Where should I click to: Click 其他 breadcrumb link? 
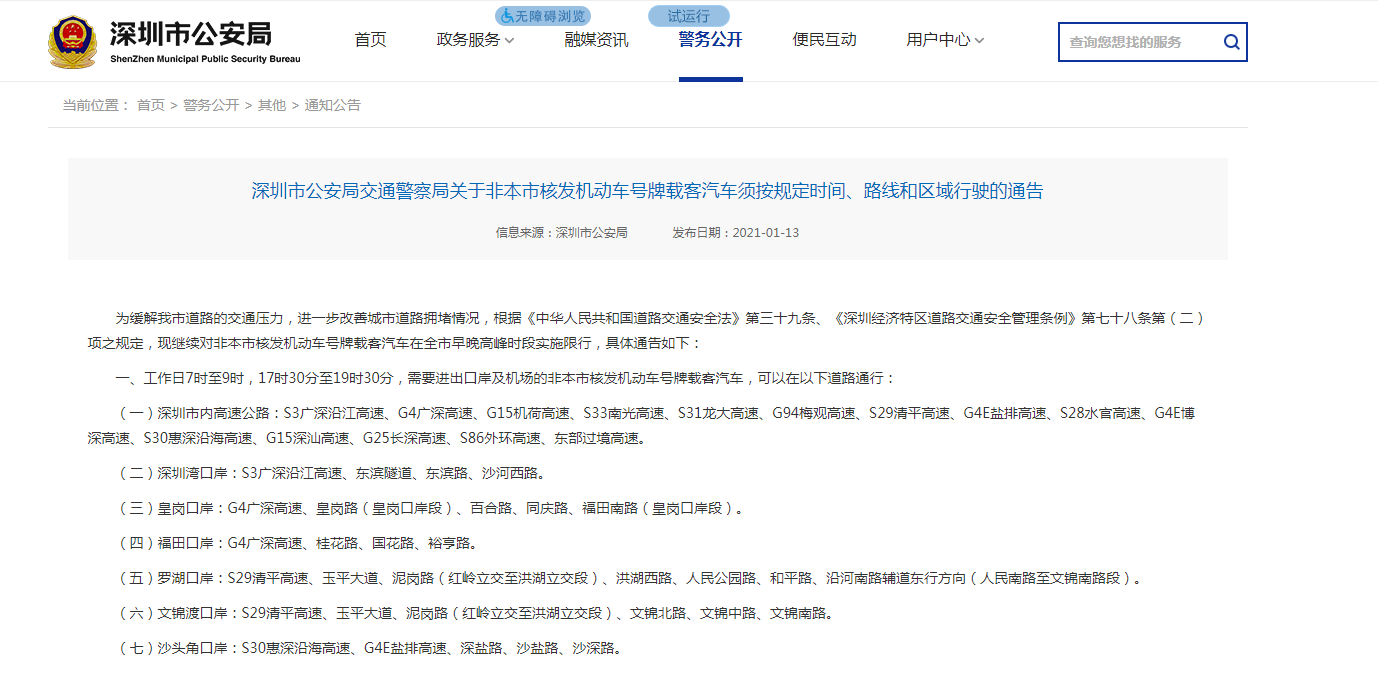point(272,105)
